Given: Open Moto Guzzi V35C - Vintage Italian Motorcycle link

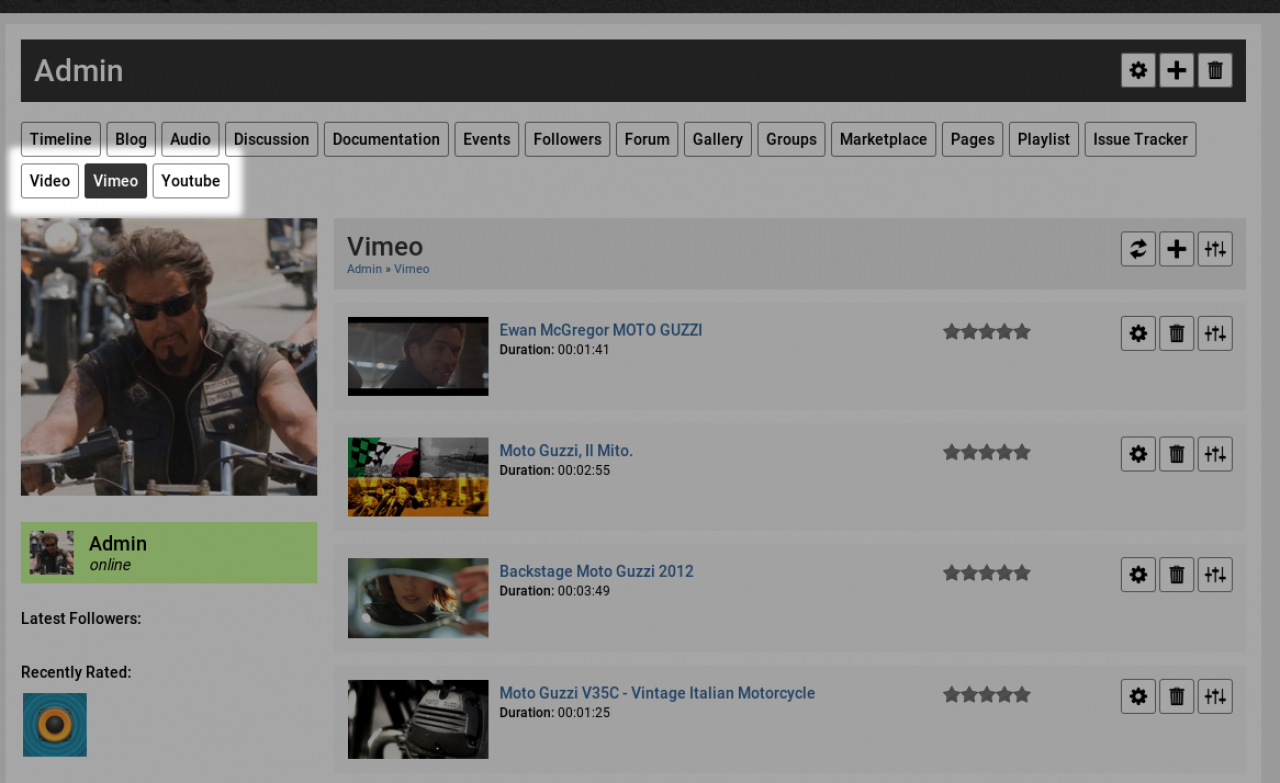Looking at the screenshot, I should [657, 693].
